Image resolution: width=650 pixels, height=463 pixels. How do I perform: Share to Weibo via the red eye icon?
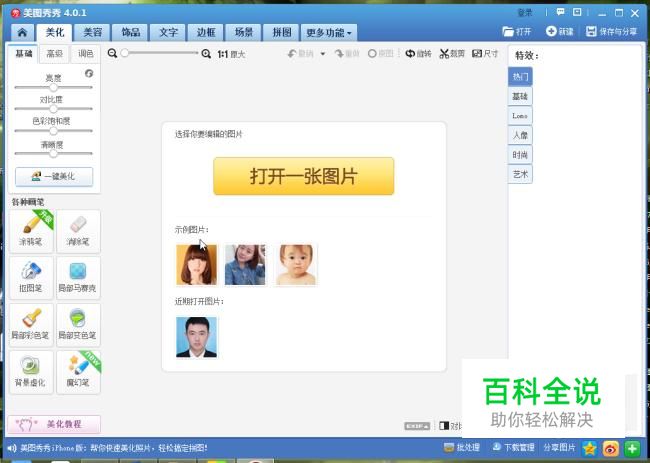[x=611, y=448]
